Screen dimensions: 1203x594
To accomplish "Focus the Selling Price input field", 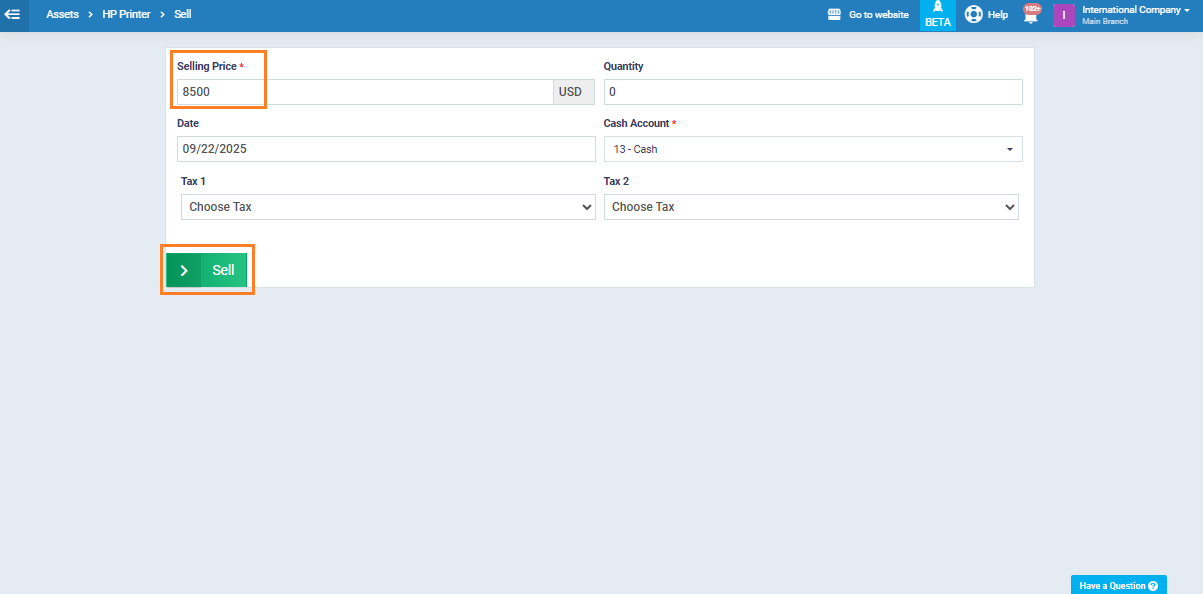I will pos(365,92).
